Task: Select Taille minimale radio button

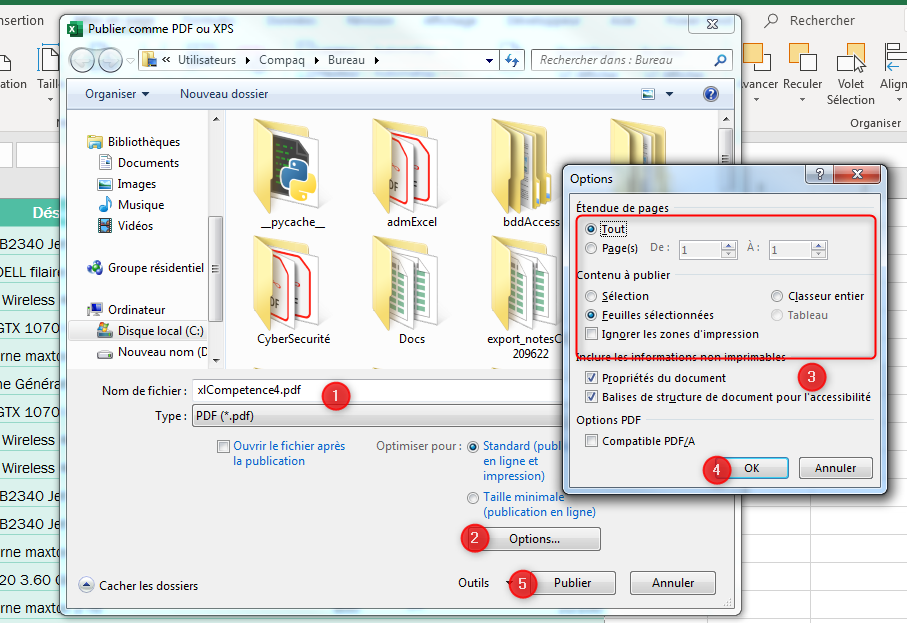Action: [473, 497]
